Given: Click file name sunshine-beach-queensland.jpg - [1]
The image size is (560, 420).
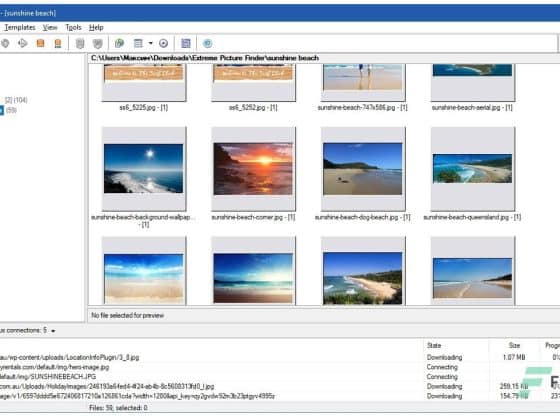Looking at the screenshot, I should [472, 217].
